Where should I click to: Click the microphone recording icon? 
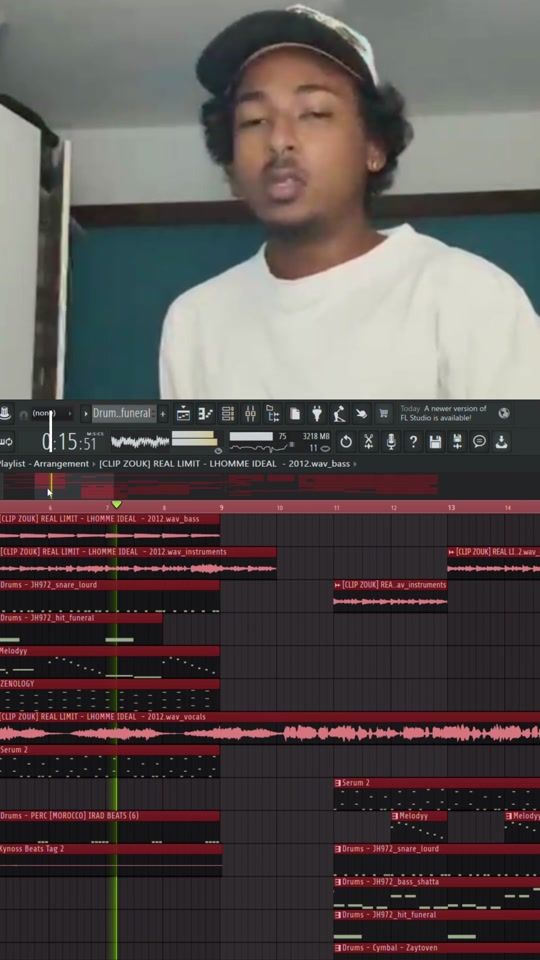391,441
